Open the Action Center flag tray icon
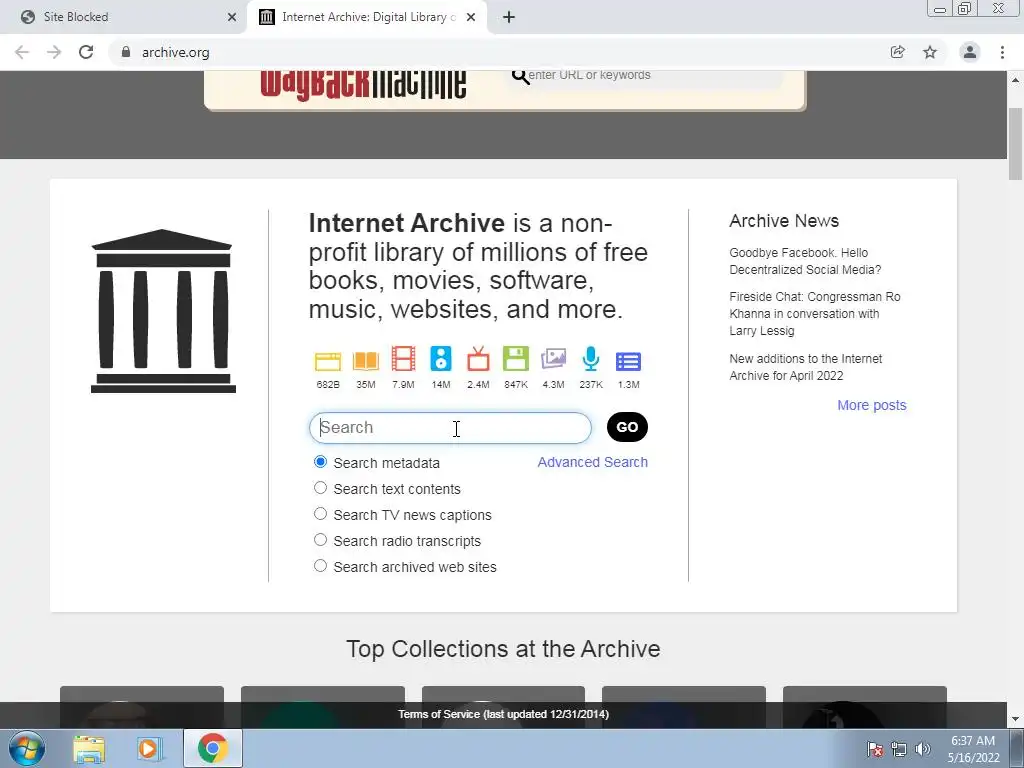Image resolution: width=1024 pixels, height=768 pixels. 875,749
